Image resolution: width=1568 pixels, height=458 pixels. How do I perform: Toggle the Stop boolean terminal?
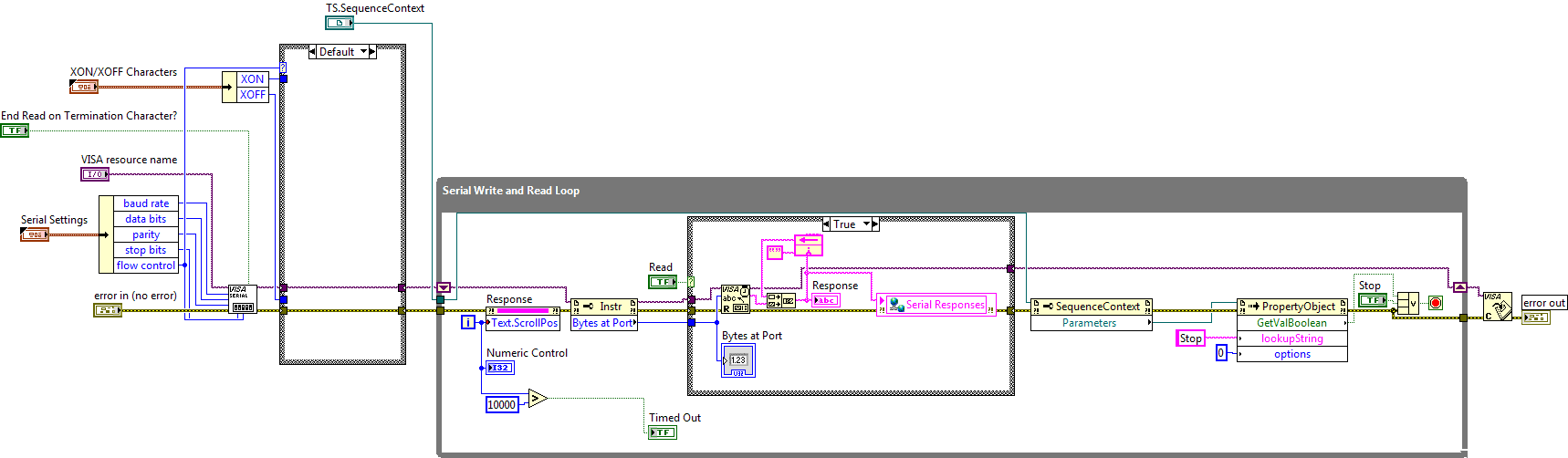point(1373,300)
